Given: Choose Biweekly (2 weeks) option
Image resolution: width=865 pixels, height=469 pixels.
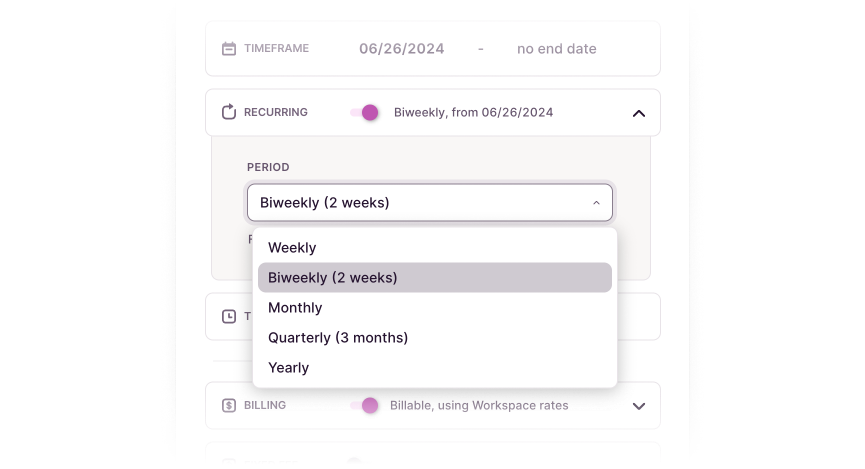Looking at the screenshot, I should point(333,278).
